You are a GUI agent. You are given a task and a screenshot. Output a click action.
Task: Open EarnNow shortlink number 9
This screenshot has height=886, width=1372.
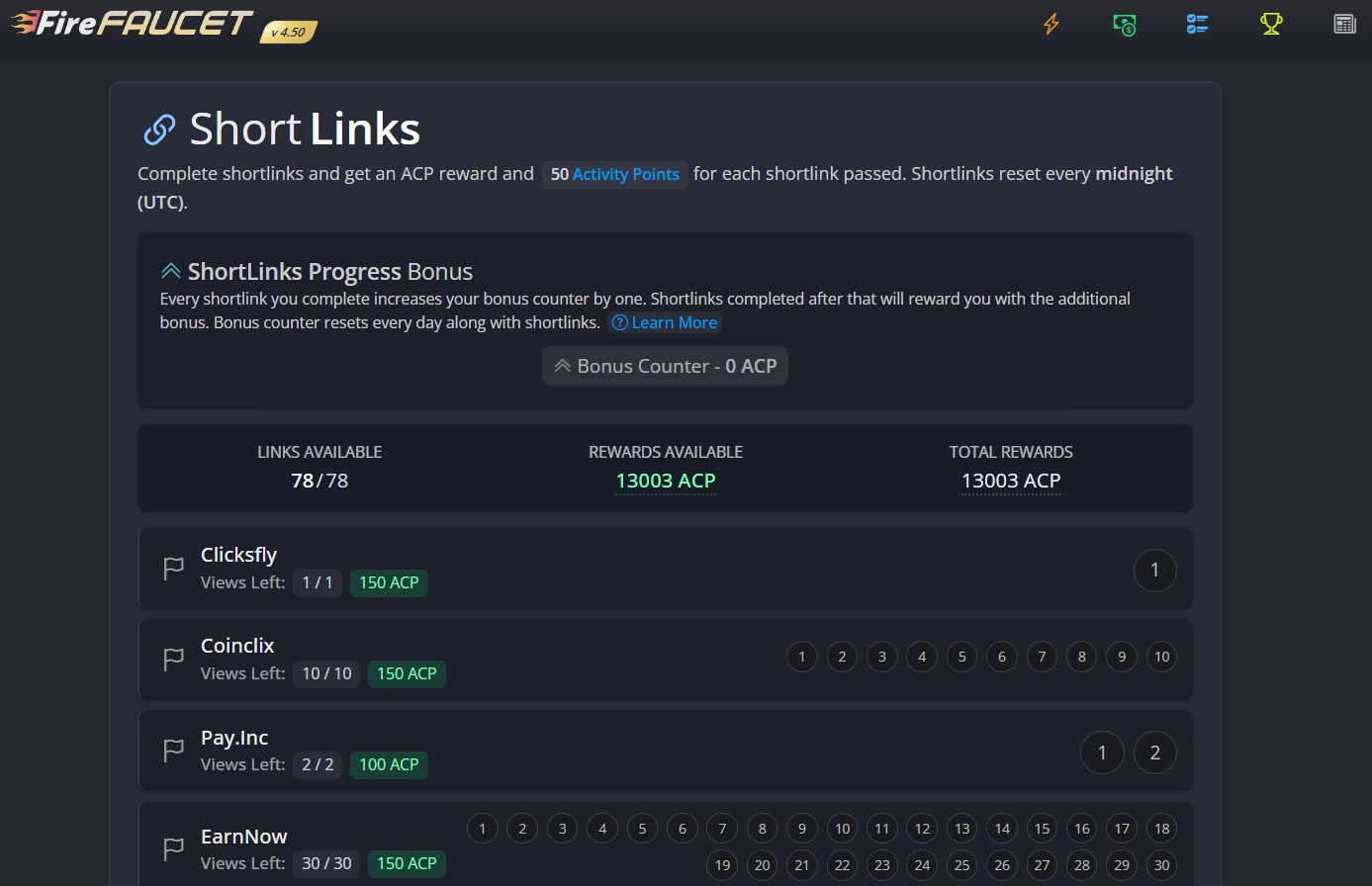click(802, 829)
